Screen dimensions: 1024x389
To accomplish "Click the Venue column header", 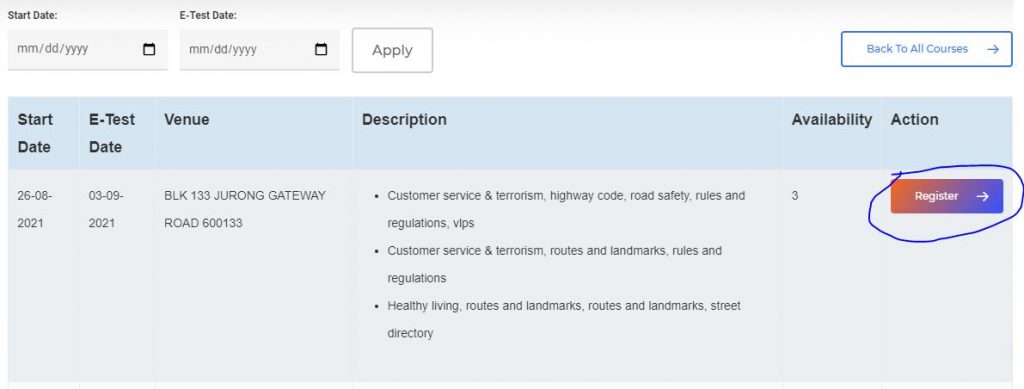I will (187, 119).
